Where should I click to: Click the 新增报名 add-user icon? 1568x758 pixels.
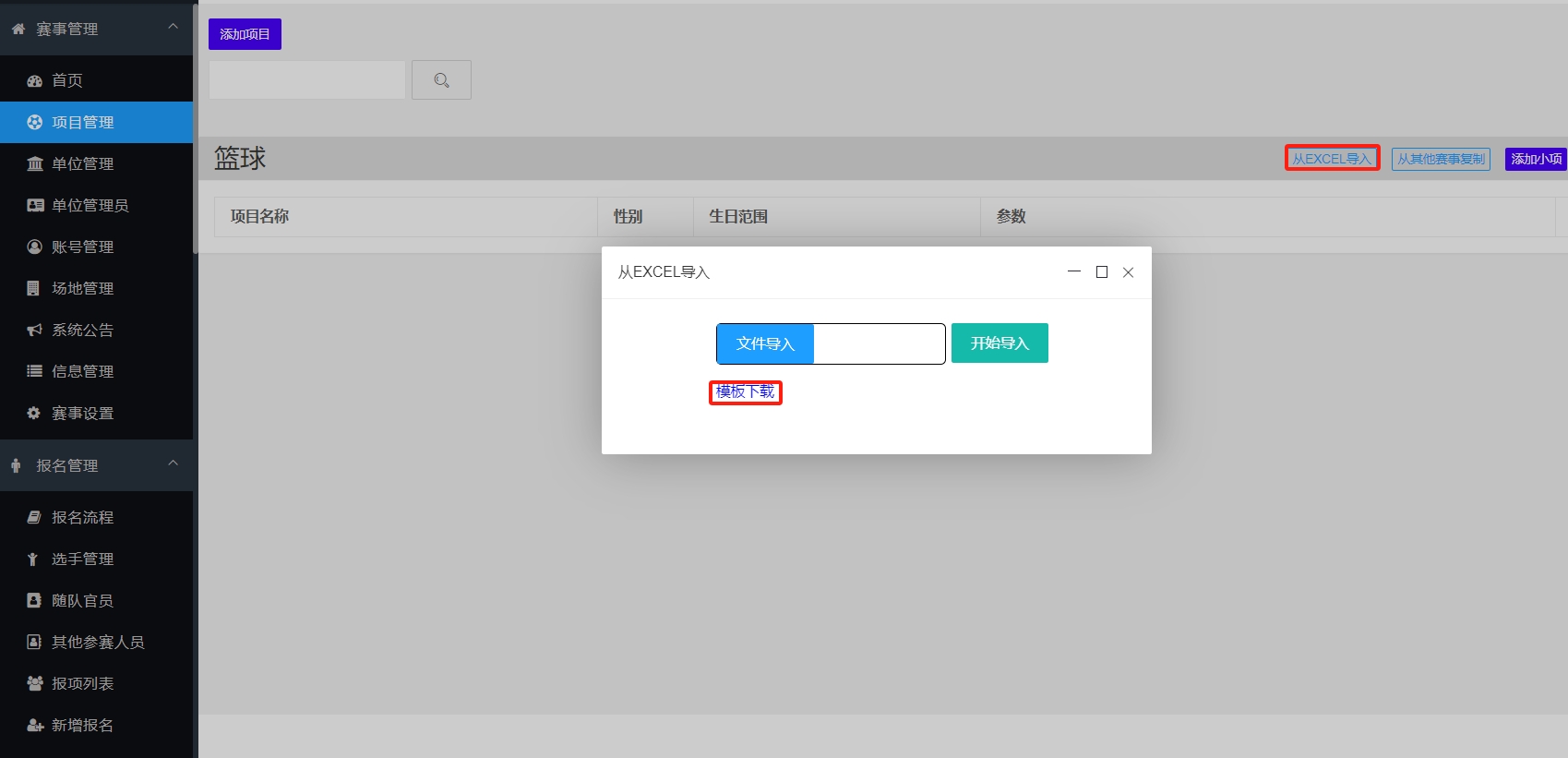[x=35, y=726]
